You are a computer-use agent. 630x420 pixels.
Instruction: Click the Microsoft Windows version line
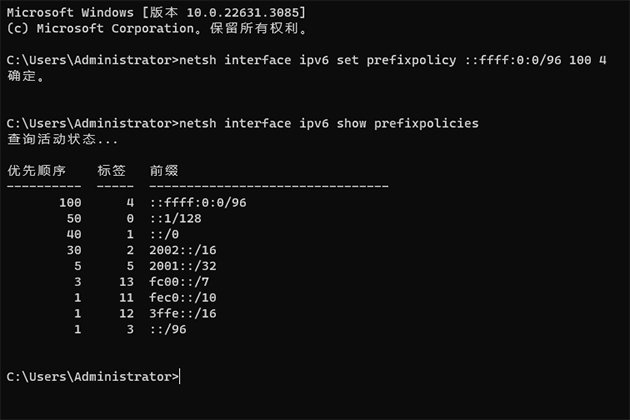click(156, 12)
